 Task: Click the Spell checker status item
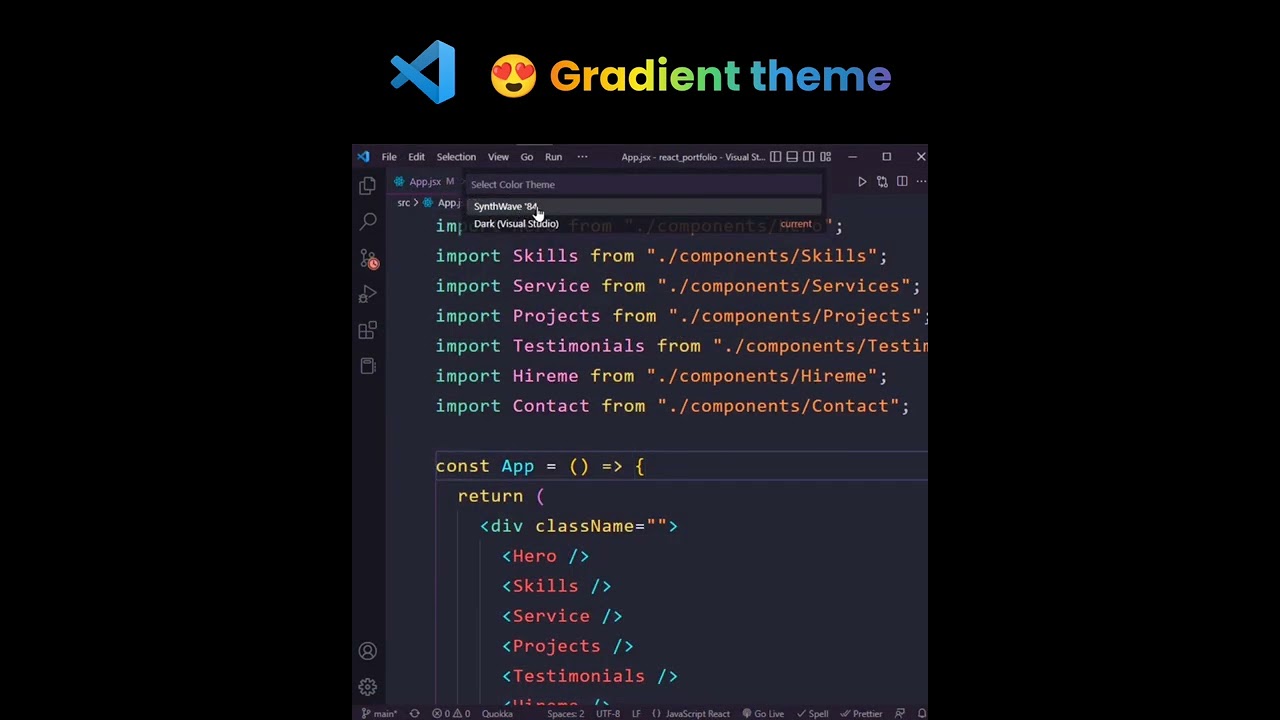812,714
